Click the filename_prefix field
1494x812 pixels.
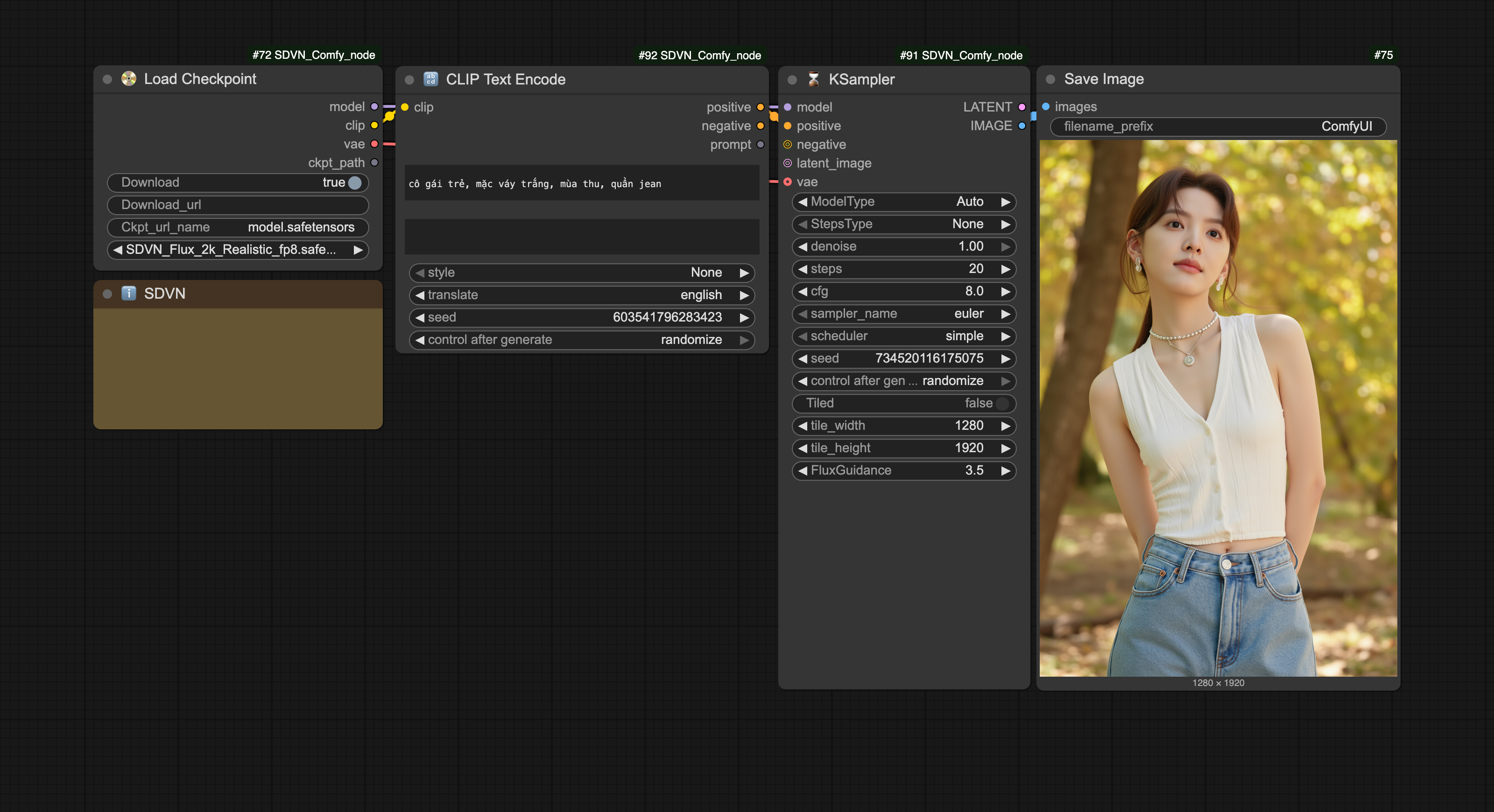1218,126
